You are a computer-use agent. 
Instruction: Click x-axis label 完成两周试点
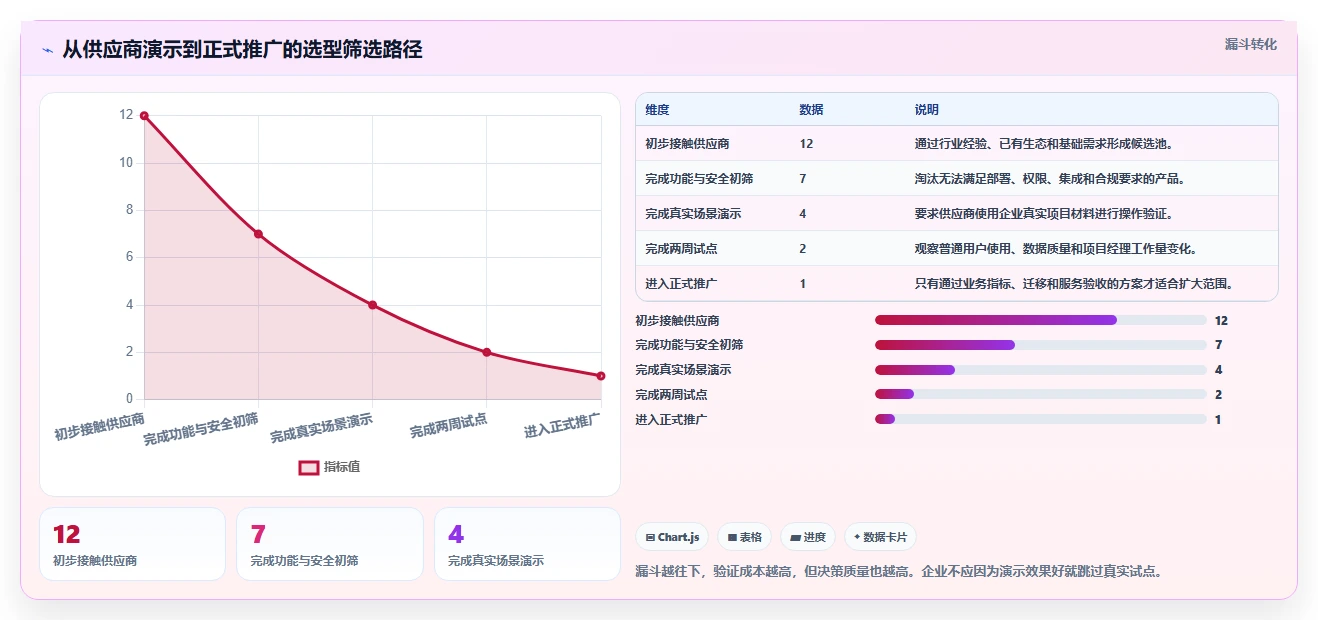click(448, 425)
